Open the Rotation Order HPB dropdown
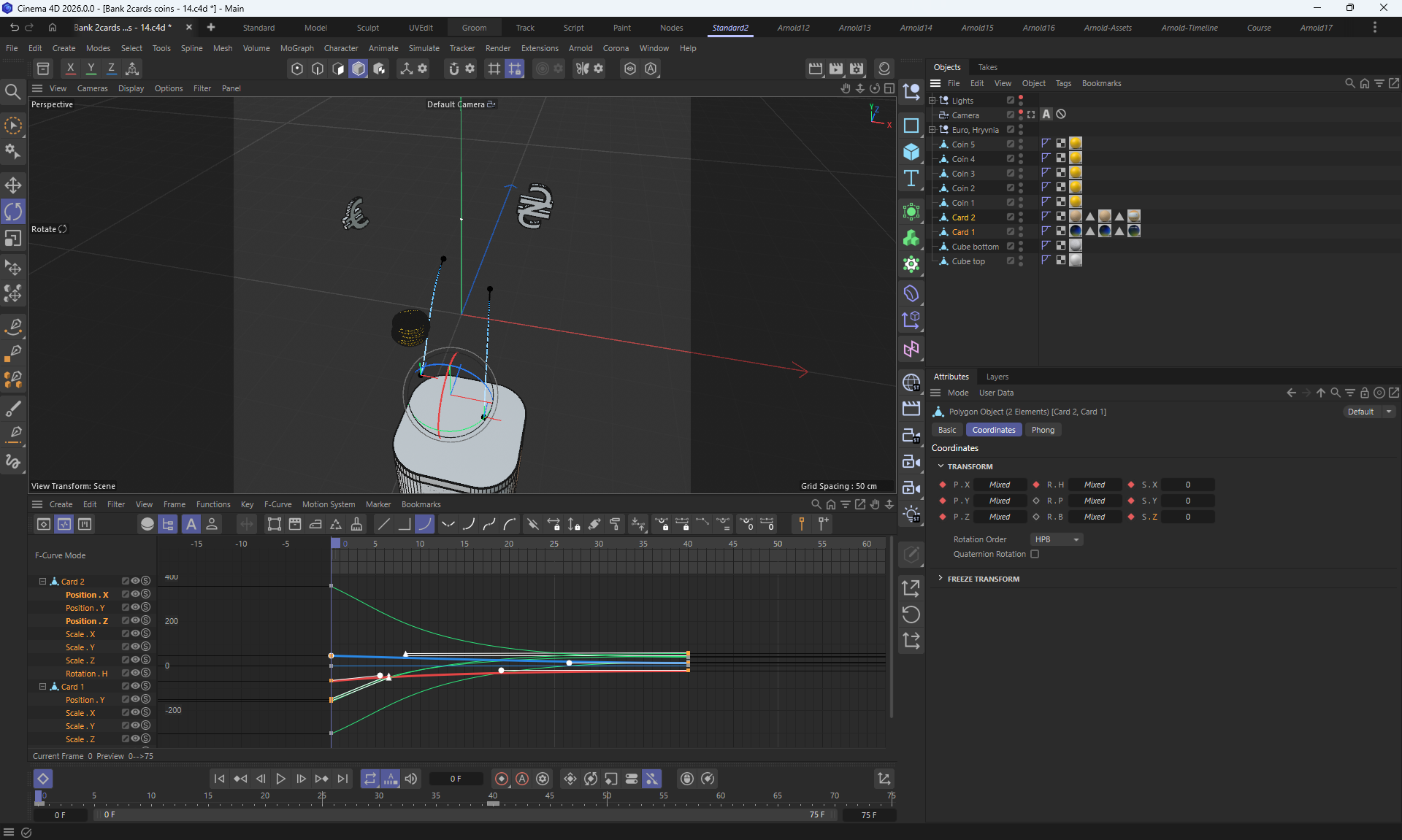 click(x=1057, y=539)
